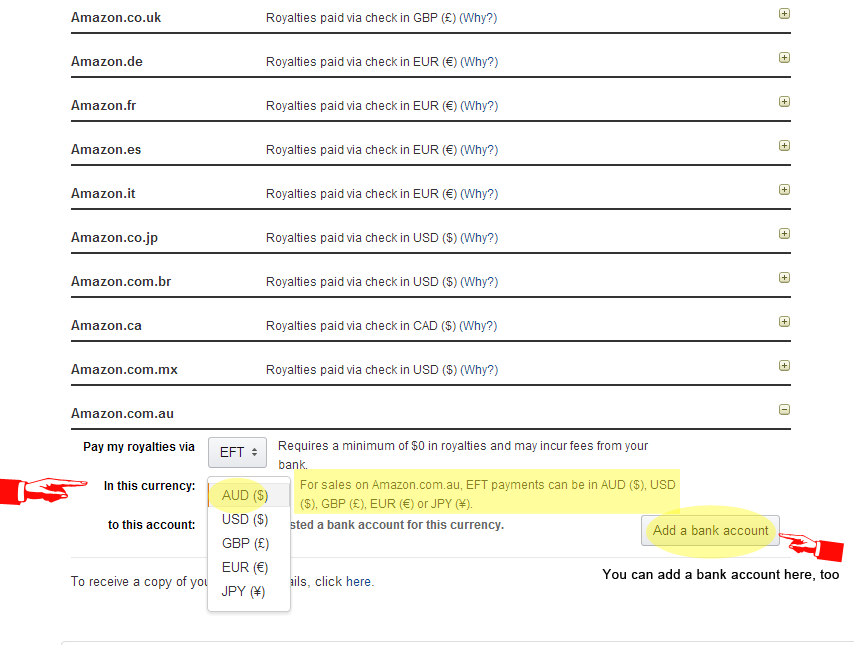Click the Add a bank account button
This screenshot has width=854, height=645.
point(710,531)
